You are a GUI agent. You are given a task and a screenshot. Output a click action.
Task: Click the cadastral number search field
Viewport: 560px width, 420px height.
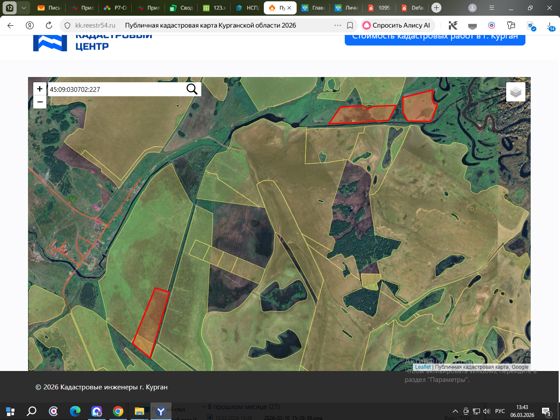pyautogui.click(x=116, y=89)
